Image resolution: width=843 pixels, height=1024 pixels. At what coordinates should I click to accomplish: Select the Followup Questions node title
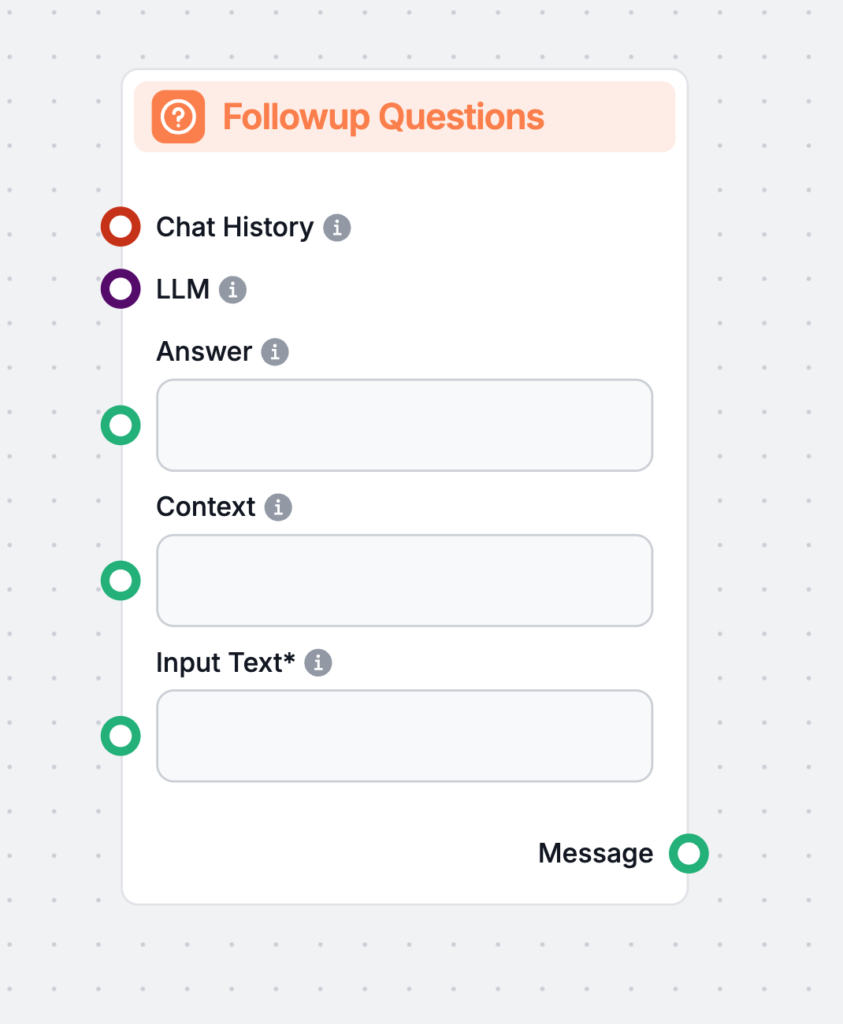pyautogui.click(x=383, y=117)
